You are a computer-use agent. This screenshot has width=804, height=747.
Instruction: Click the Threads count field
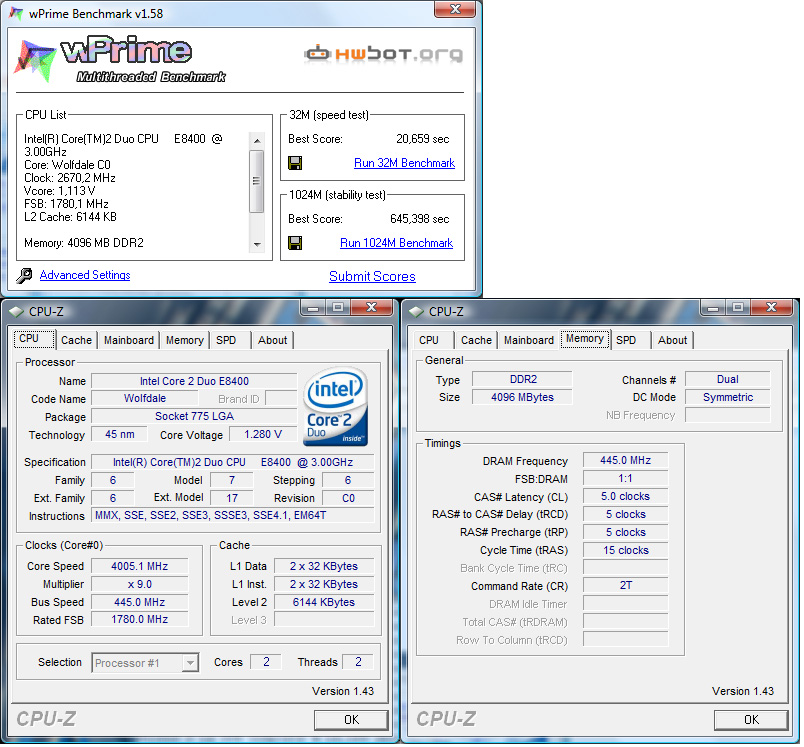(358, 662)
